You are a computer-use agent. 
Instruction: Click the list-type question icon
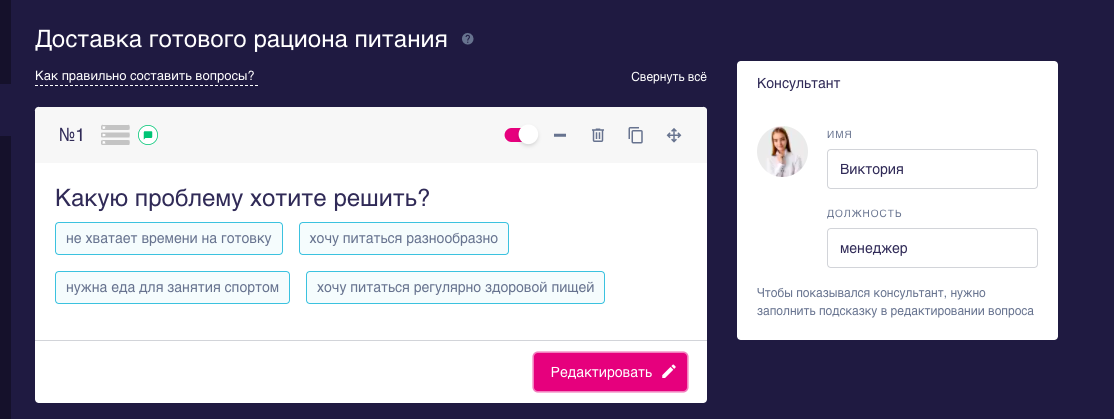pyautogui.click(x=116, y=135)
